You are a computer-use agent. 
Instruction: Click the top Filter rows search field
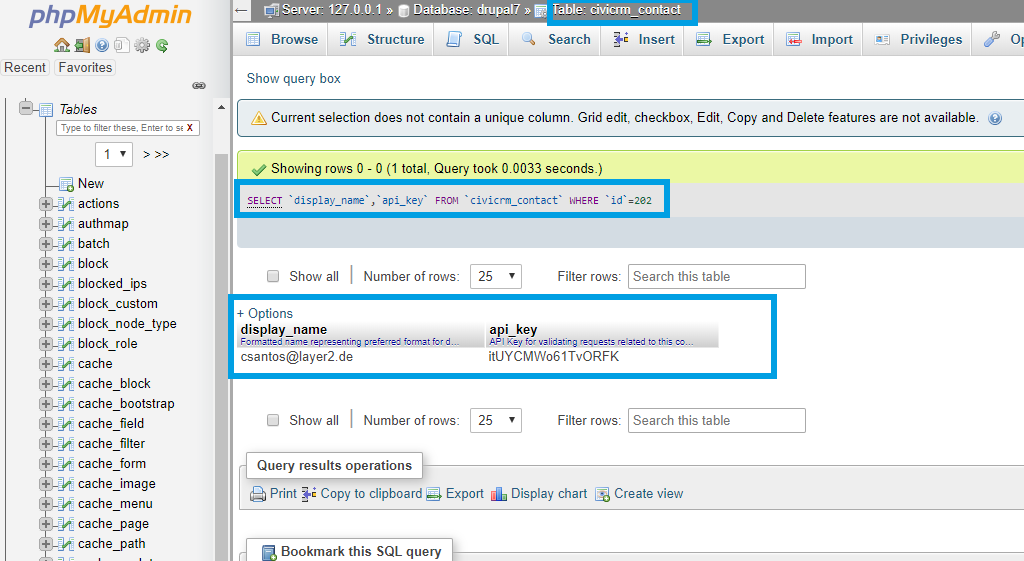716,277
